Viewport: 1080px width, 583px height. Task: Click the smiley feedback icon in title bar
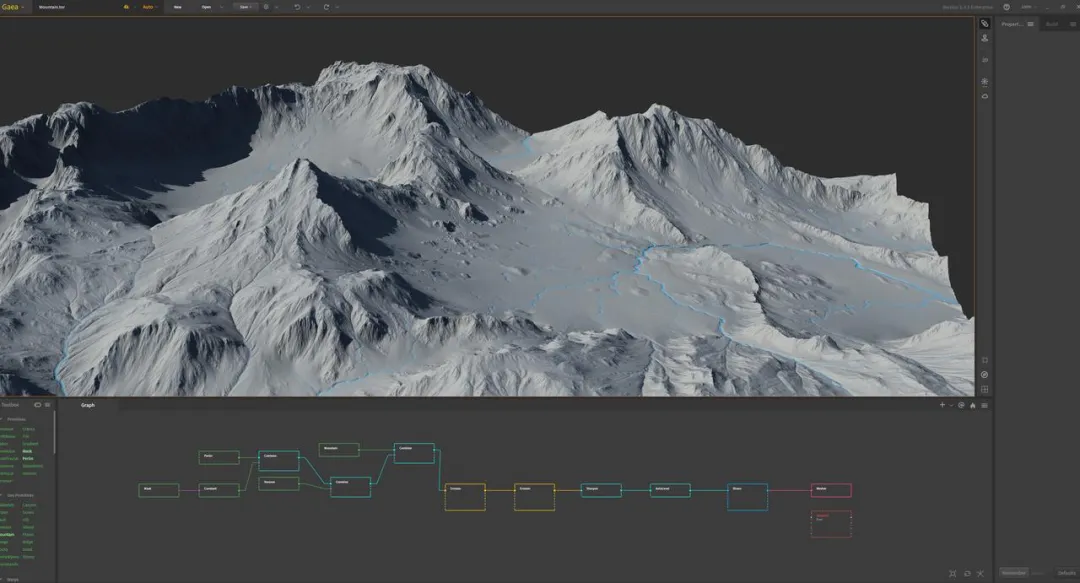[1006, 7]
